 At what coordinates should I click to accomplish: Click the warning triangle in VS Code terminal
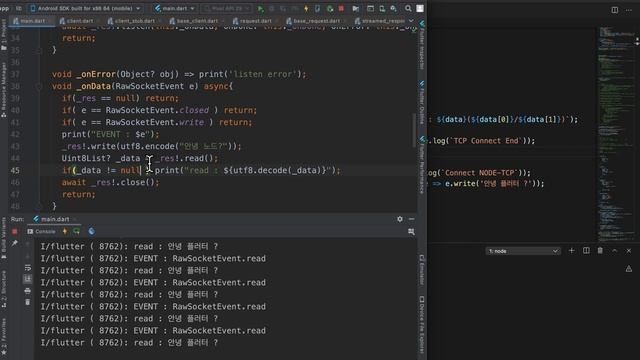(629, 269)
